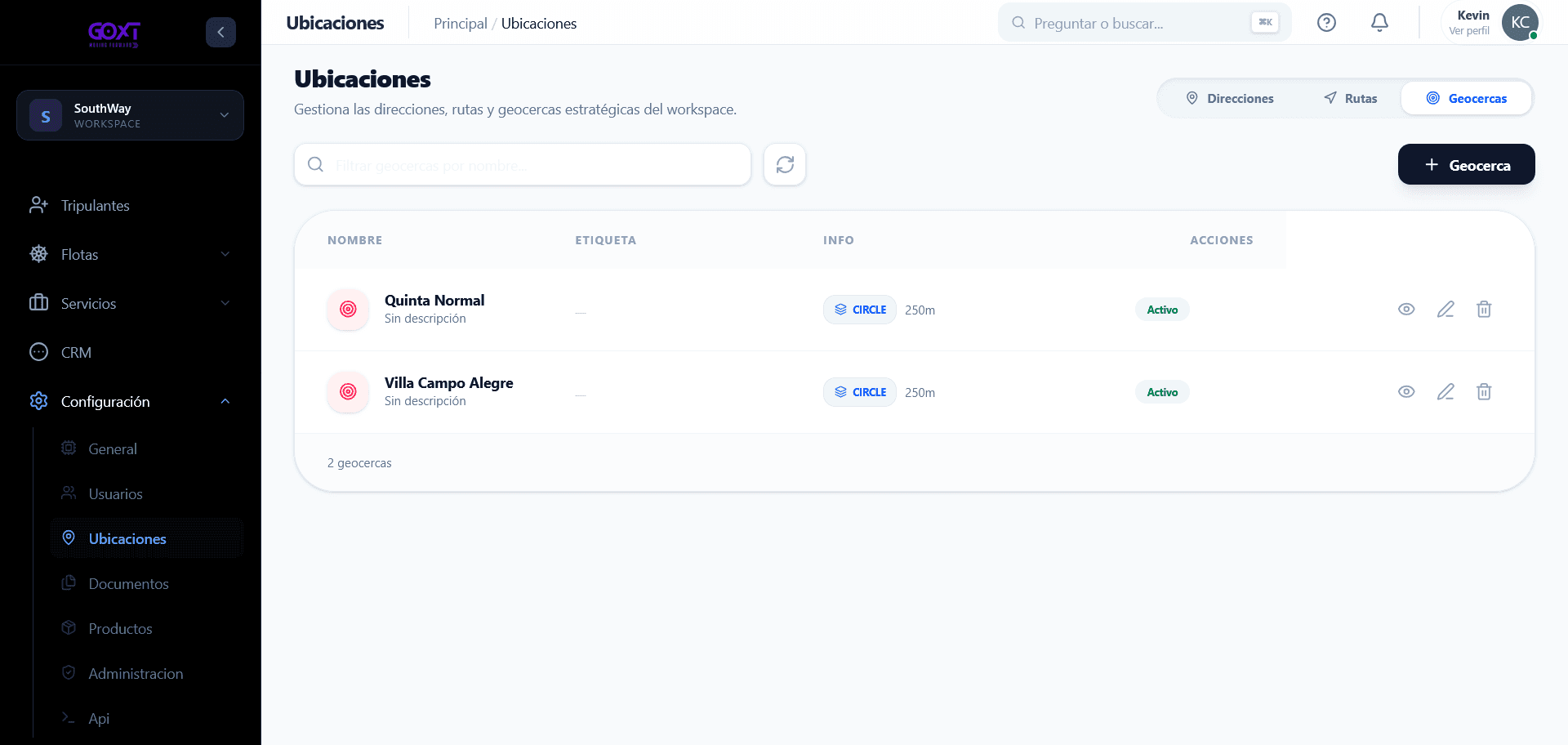
Task: Click the GOXT logo
Action: pos(114,33)
